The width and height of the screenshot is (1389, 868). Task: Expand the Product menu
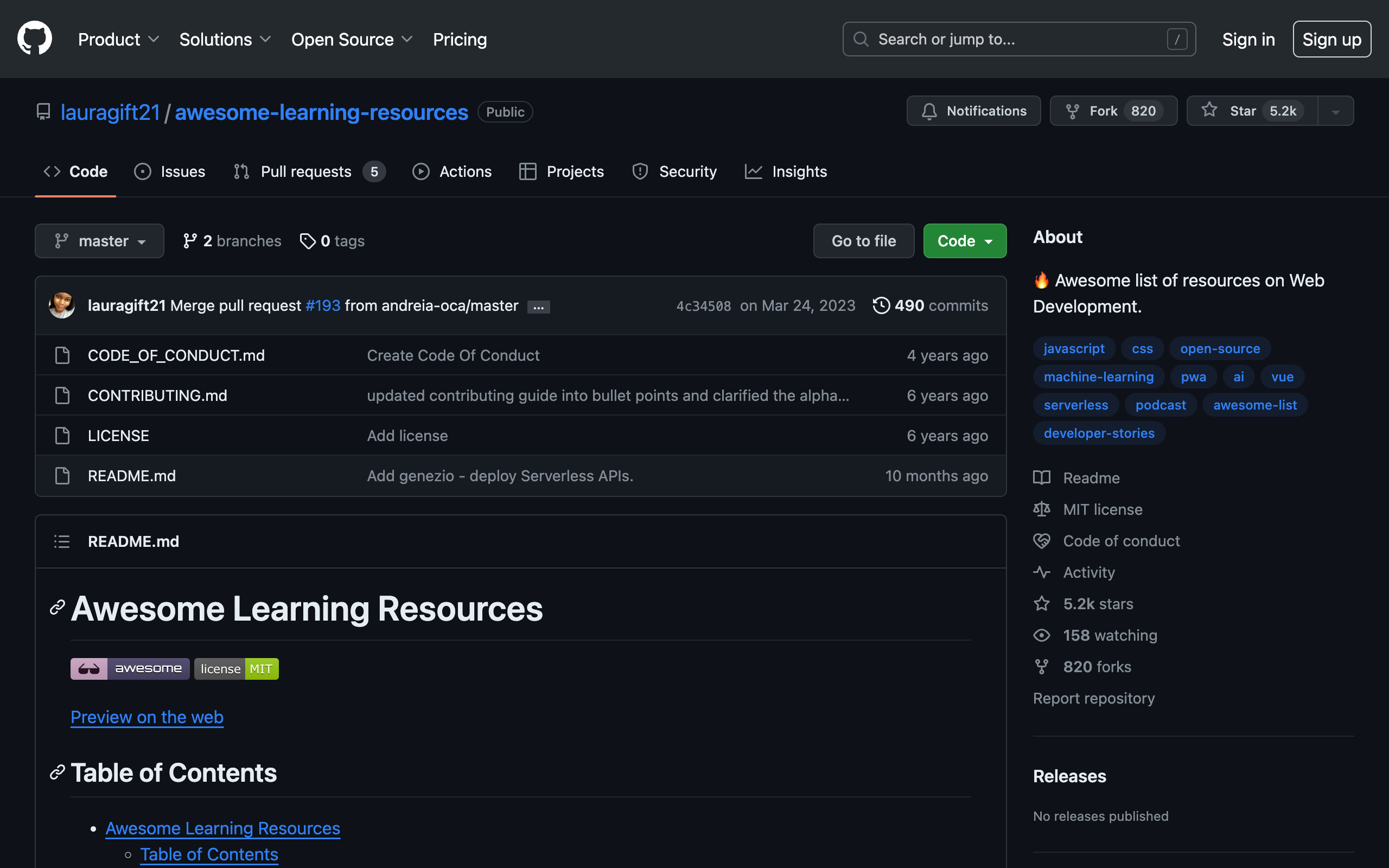click(x=118, y=39)
